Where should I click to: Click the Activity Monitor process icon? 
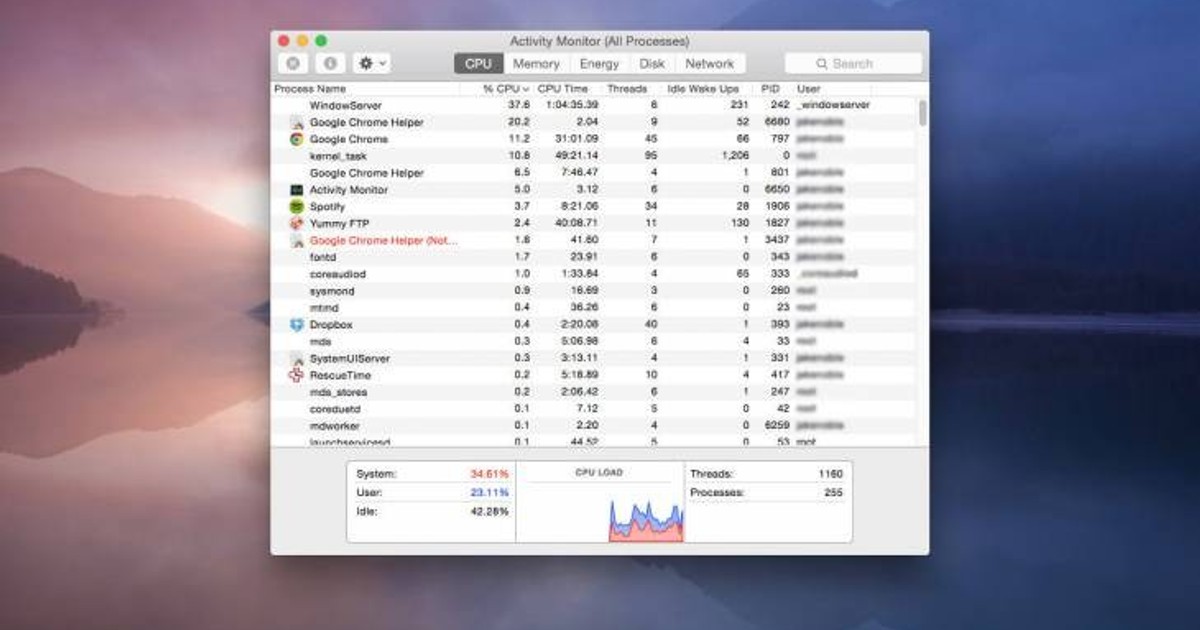296,190
